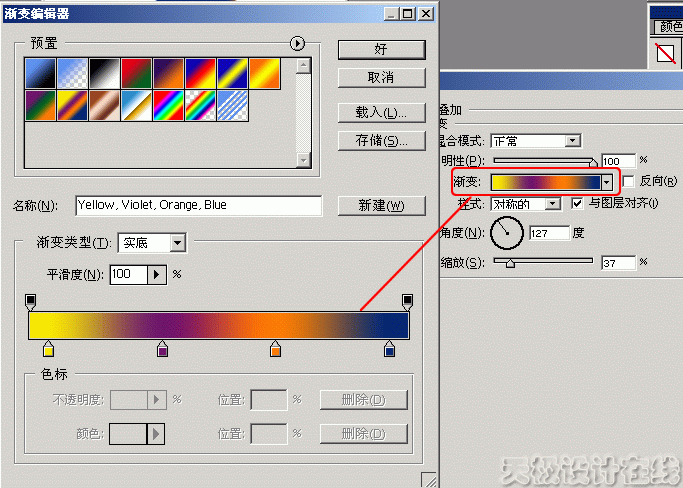Select the violet color stop
Screen dimensions: 683x488
[162, 349]
